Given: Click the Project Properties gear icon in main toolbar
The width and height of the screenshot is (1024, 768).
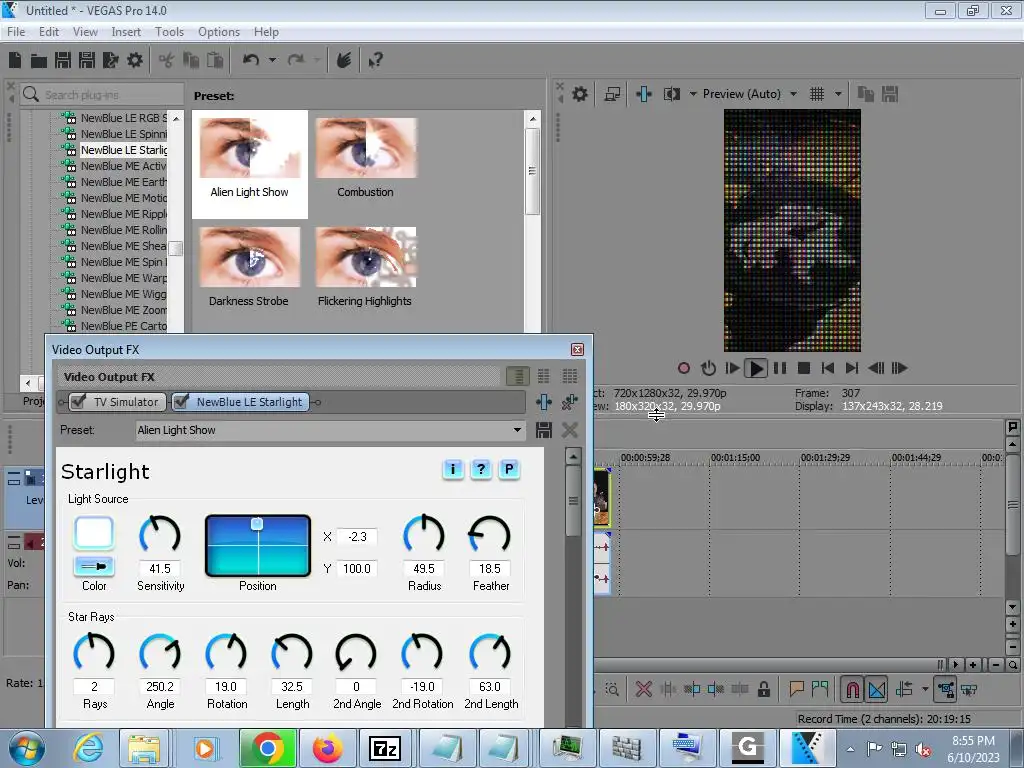Looking at the screenshot, I should (135, 61).
